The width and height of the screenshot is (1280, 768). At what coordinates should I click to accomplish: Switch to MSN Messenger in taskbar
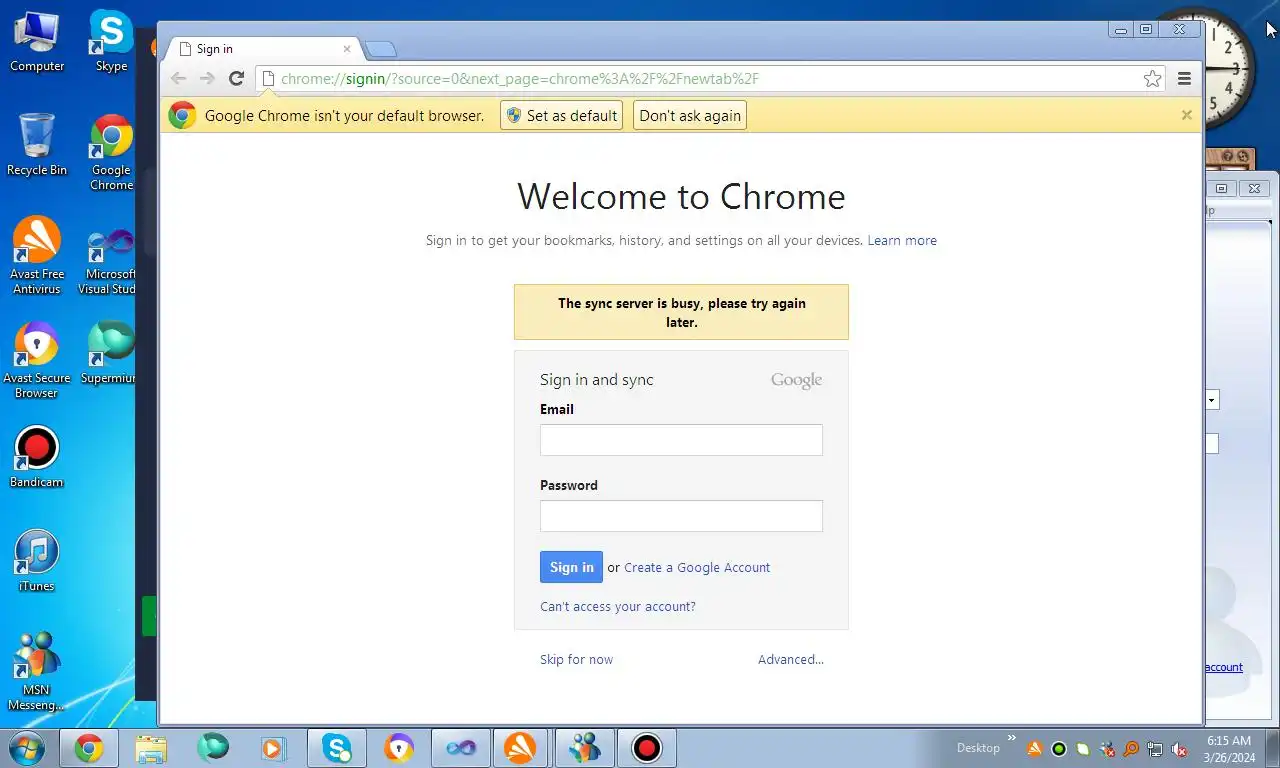584,747
